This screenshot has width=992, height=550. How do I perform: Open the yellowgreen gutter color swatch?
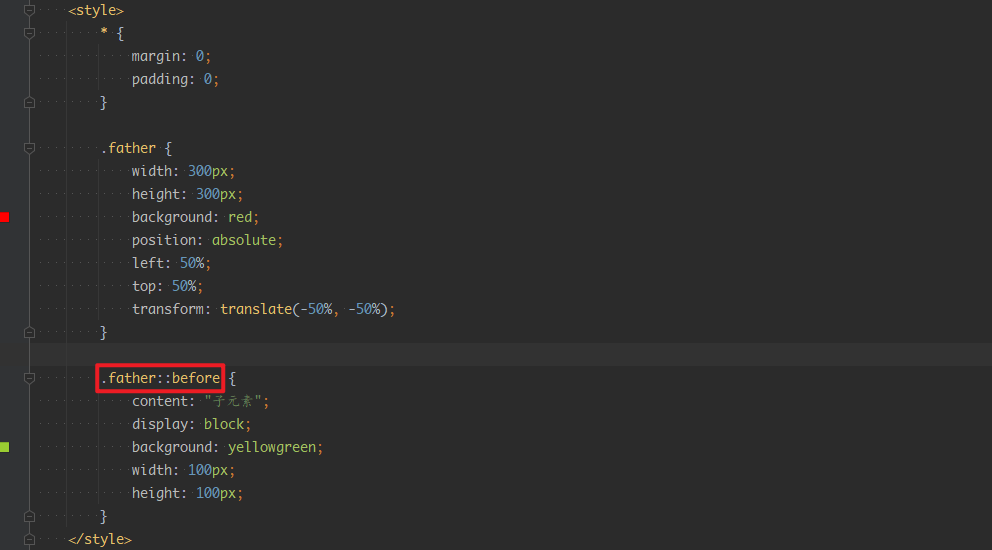point(5,447)
